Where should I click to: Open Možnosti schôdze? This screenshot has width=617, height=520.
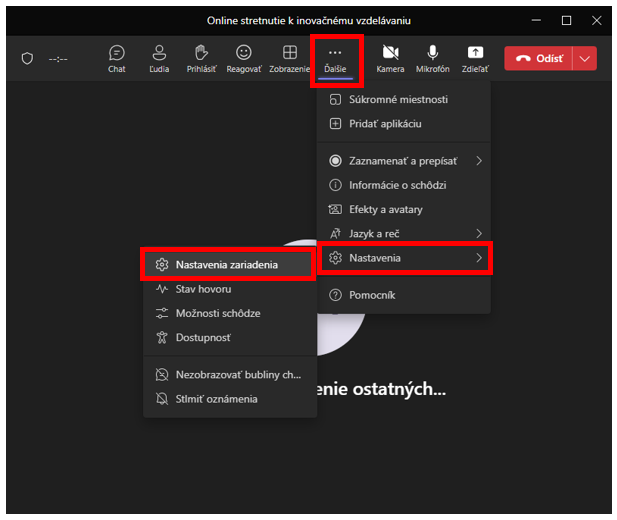click(230, 313)
